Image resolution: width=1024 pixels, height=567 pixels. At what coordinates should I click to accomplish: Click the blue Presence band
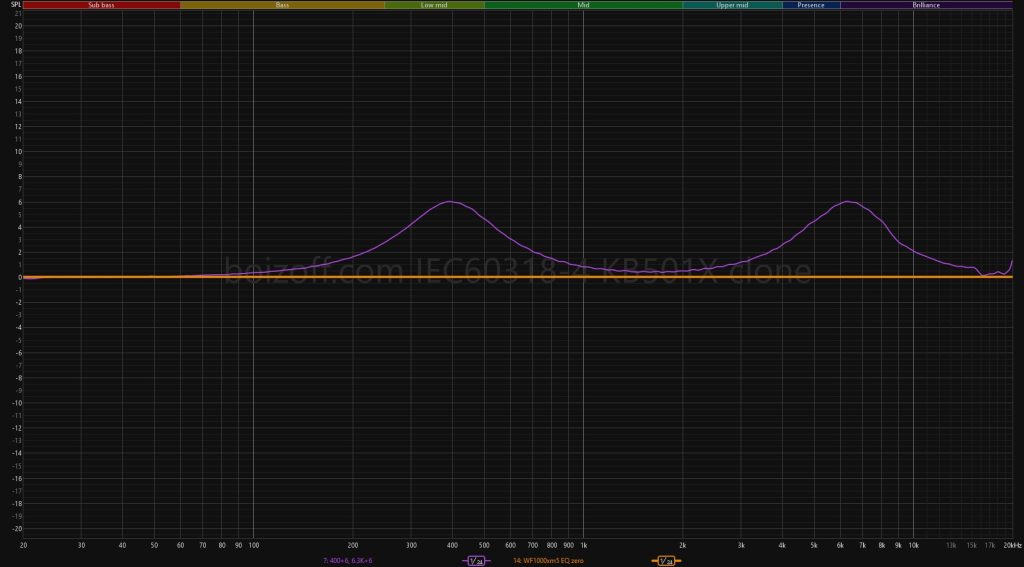(x=811, y=5)
